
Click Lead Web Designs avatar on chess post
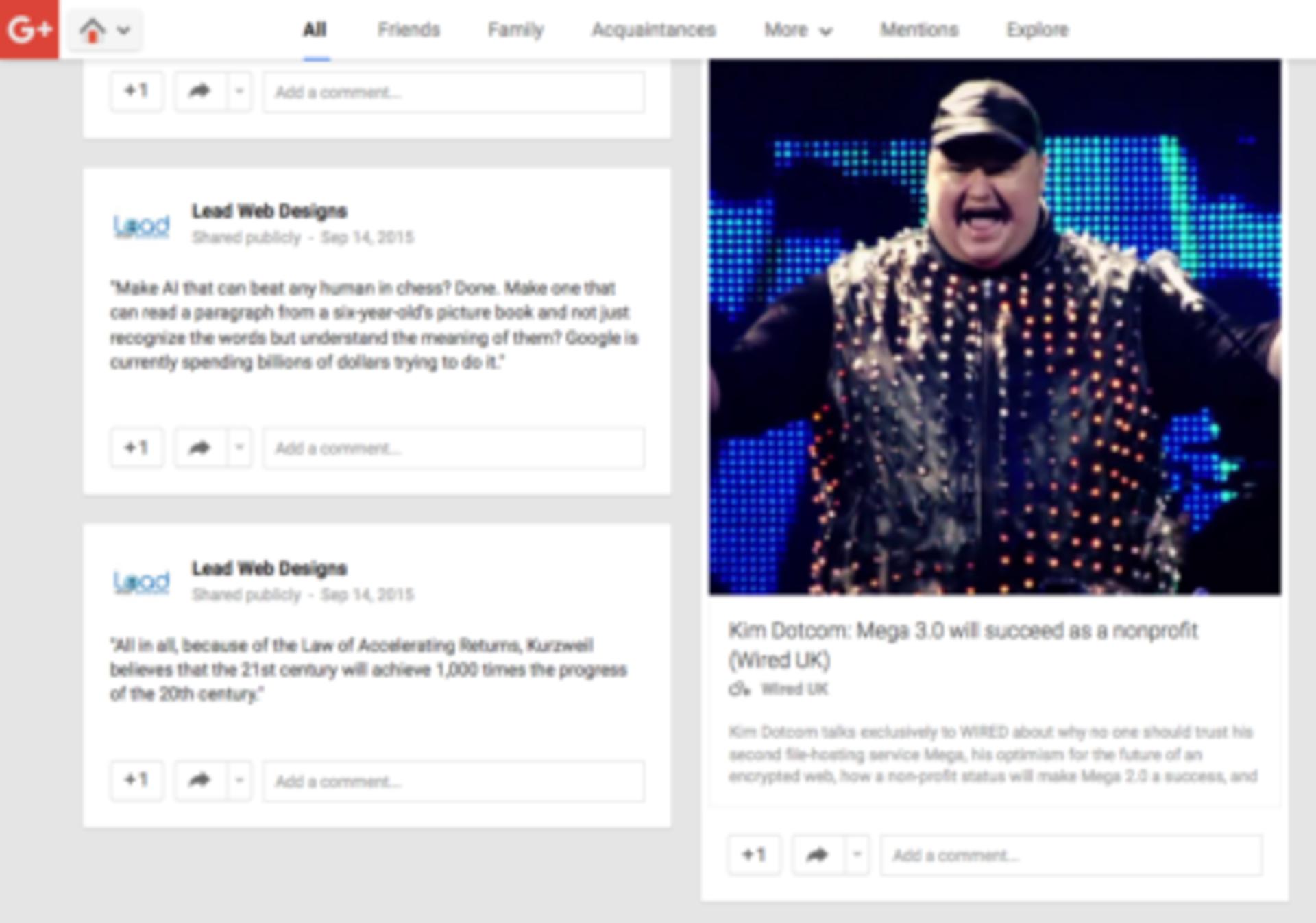click(141, 225)
